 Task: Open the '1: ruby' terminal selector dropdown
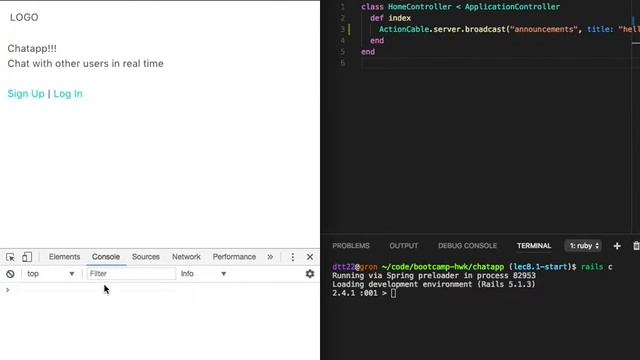coord(584,246)
